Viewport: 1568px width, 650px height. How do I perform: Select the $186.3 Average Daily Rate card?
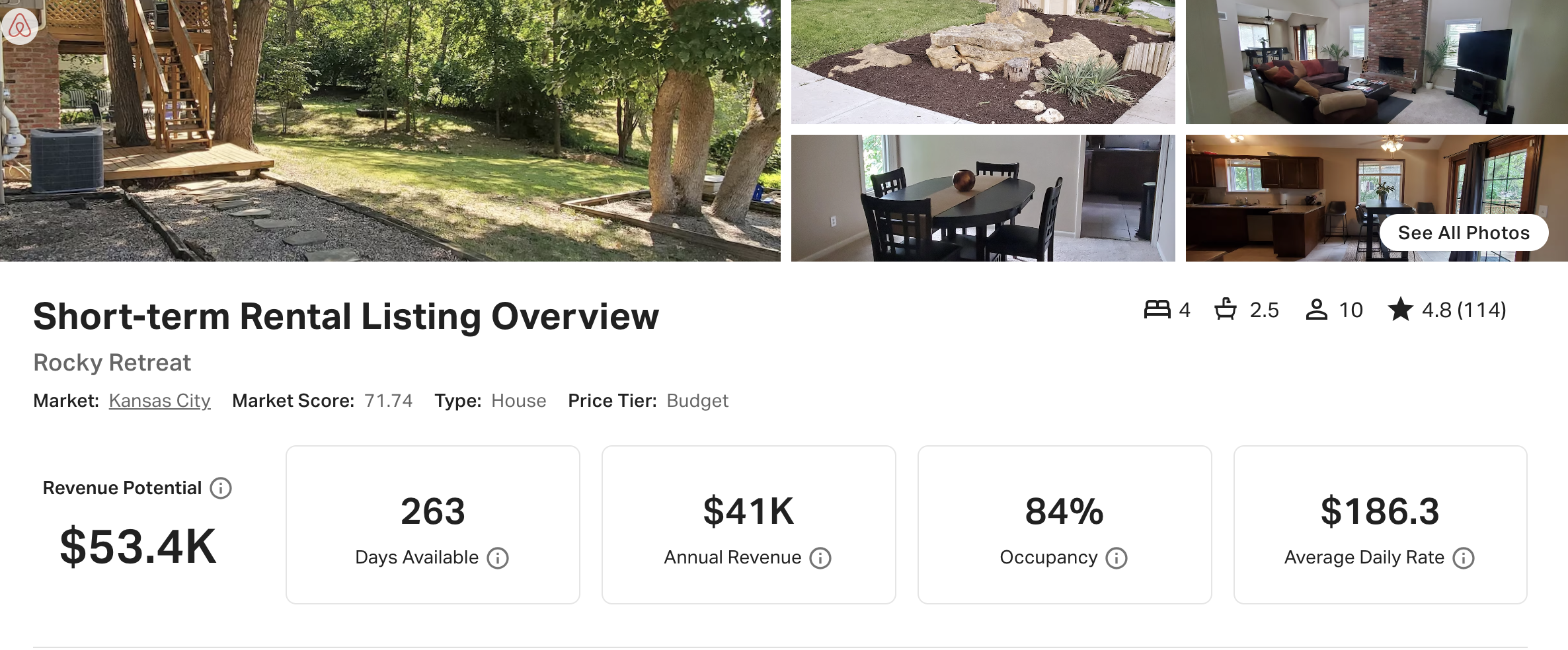click(1380, 524)
